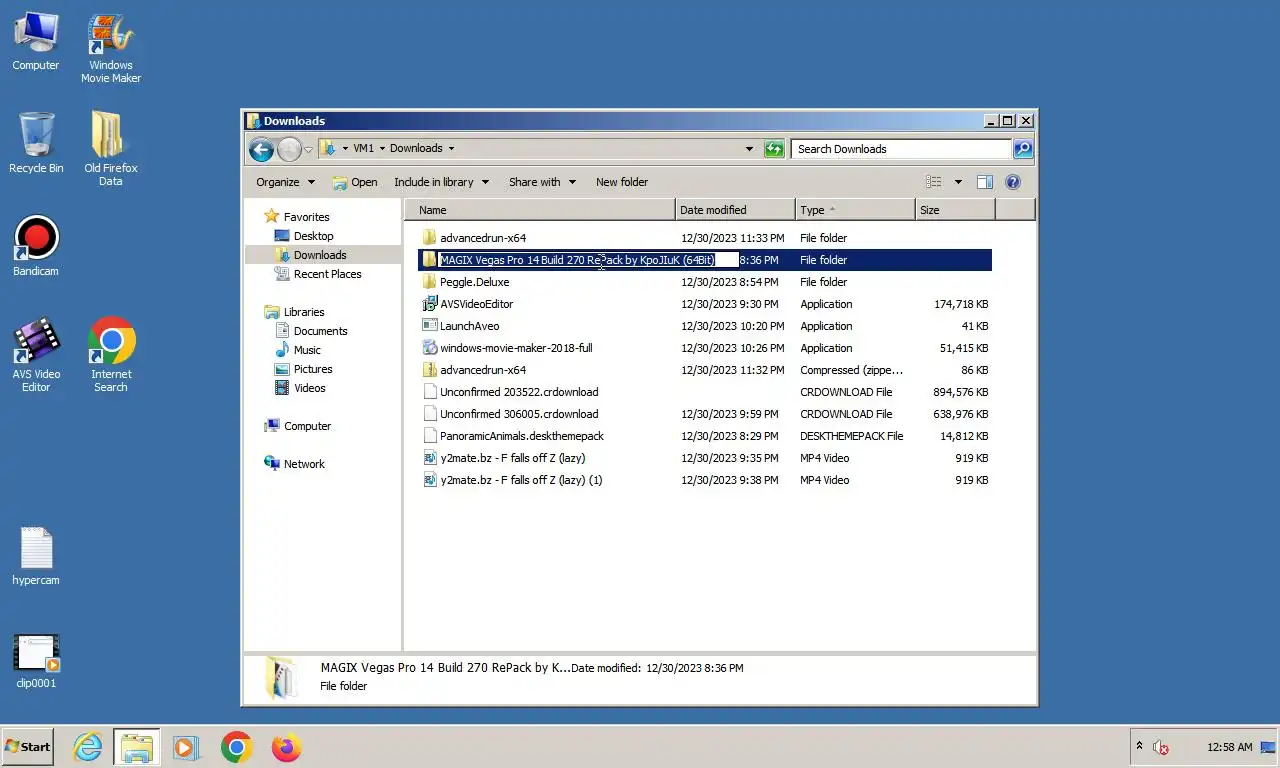Select the hypercam file on desktop

36,556
